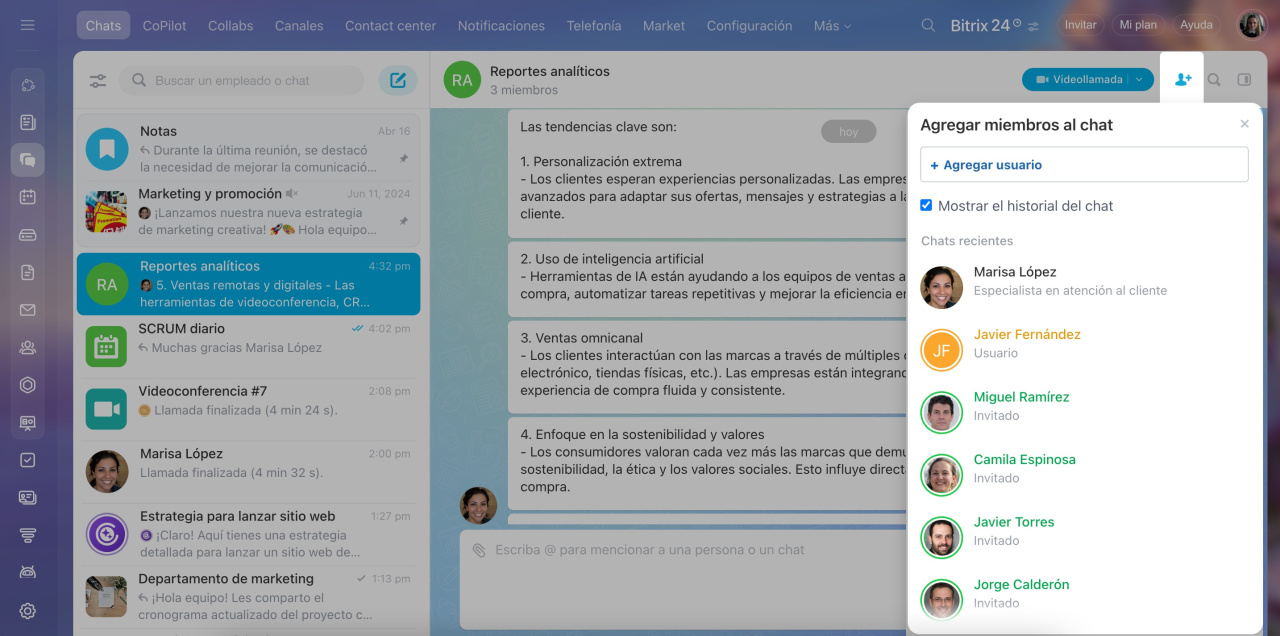Click the Invitar button
Screen dimensions: 1280x636
1080,25
